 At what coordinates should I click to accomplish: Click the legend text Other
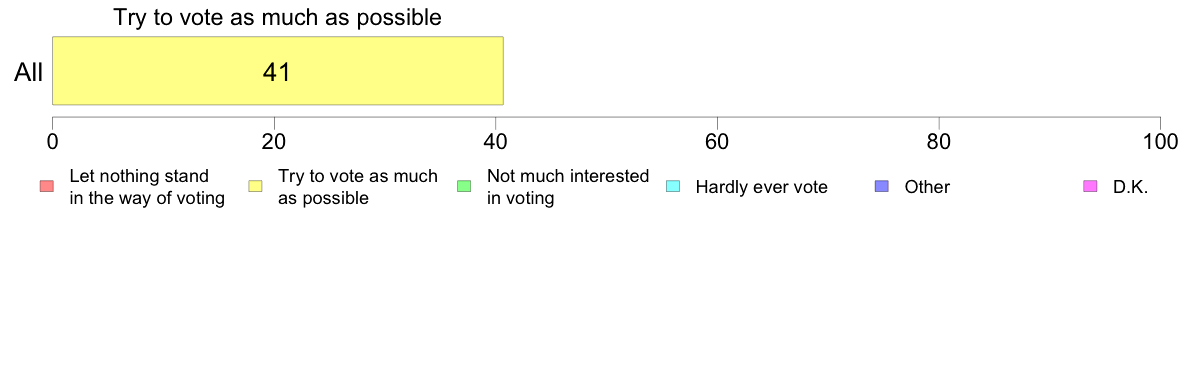pyautogui.click(x=927, y=187)
